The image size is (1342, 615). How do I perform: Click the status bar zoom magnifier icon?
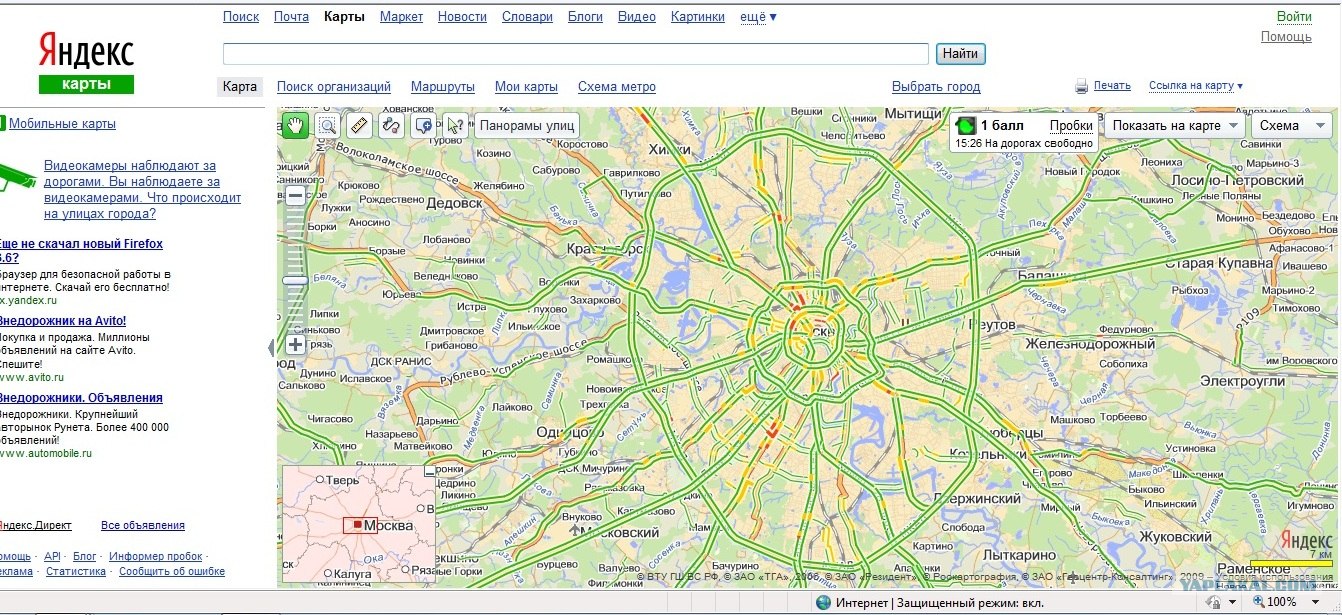pos(1258,602)
